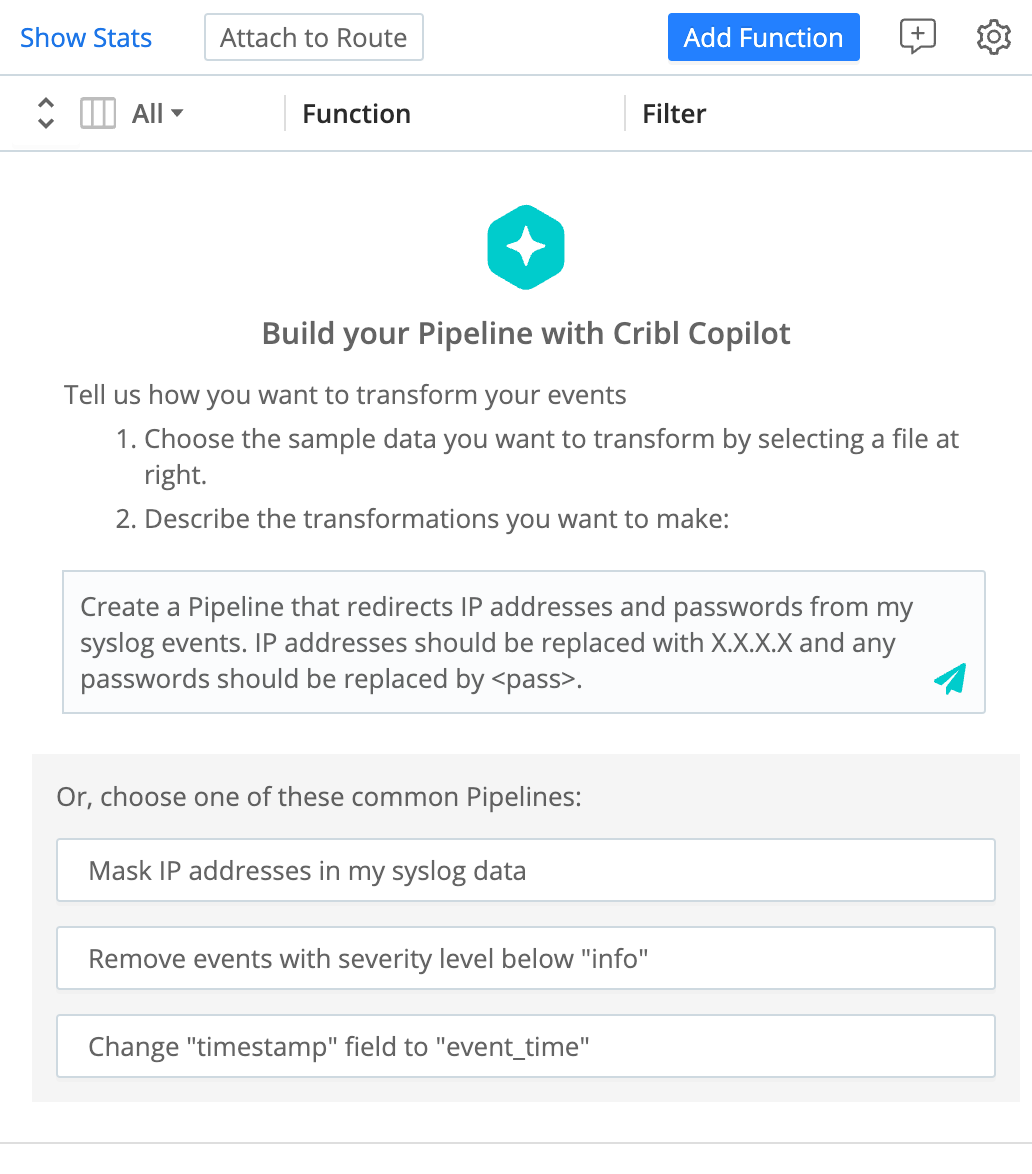Open Attach to Route
The image size is (1032, 1174).
[x=313, y=37]
